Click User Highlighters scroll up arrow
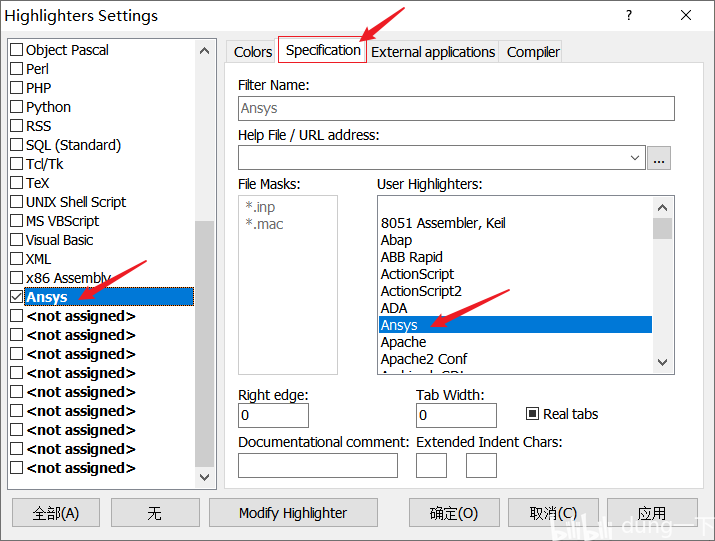The height and width of the screenshot is (541, 715). click(x=663, y=208)
